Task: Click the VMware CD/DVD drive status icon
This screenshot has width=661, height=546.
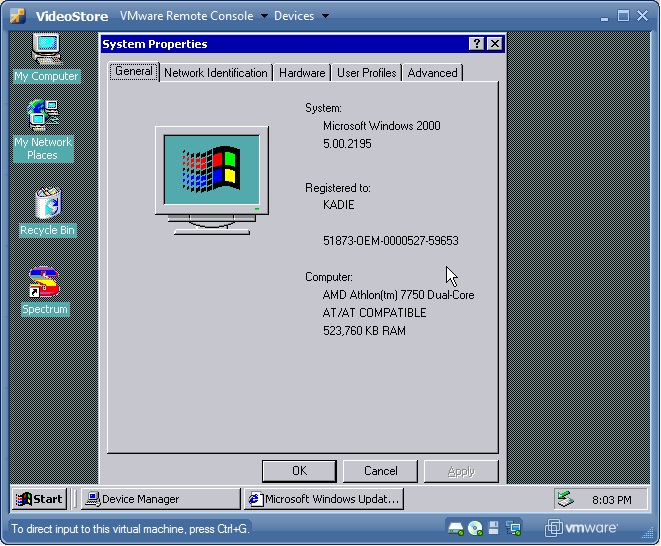Action: coord(475,528)
